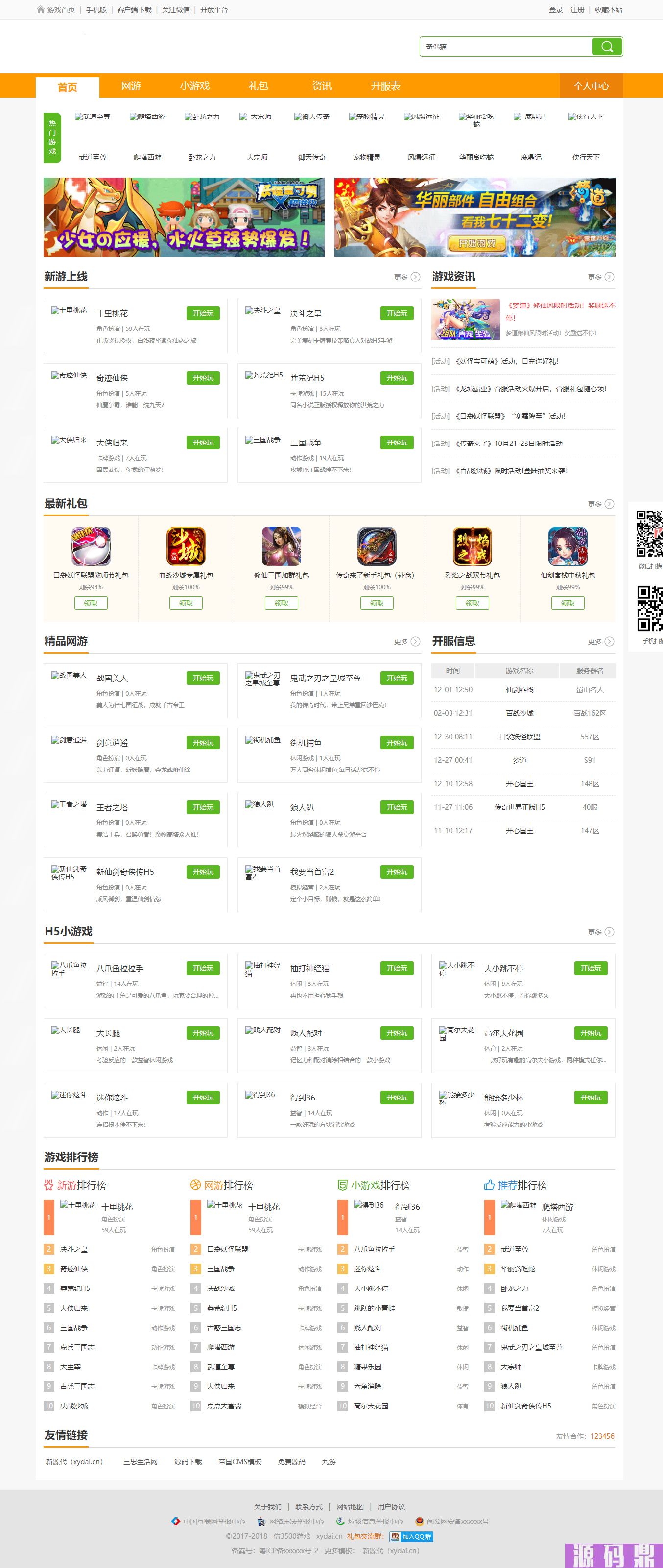Expand 更多 for H5小游戏 section
Image resolution: width=663 pixels, height=1568 pixels.
pyautogui.click(x=601, y=932)
